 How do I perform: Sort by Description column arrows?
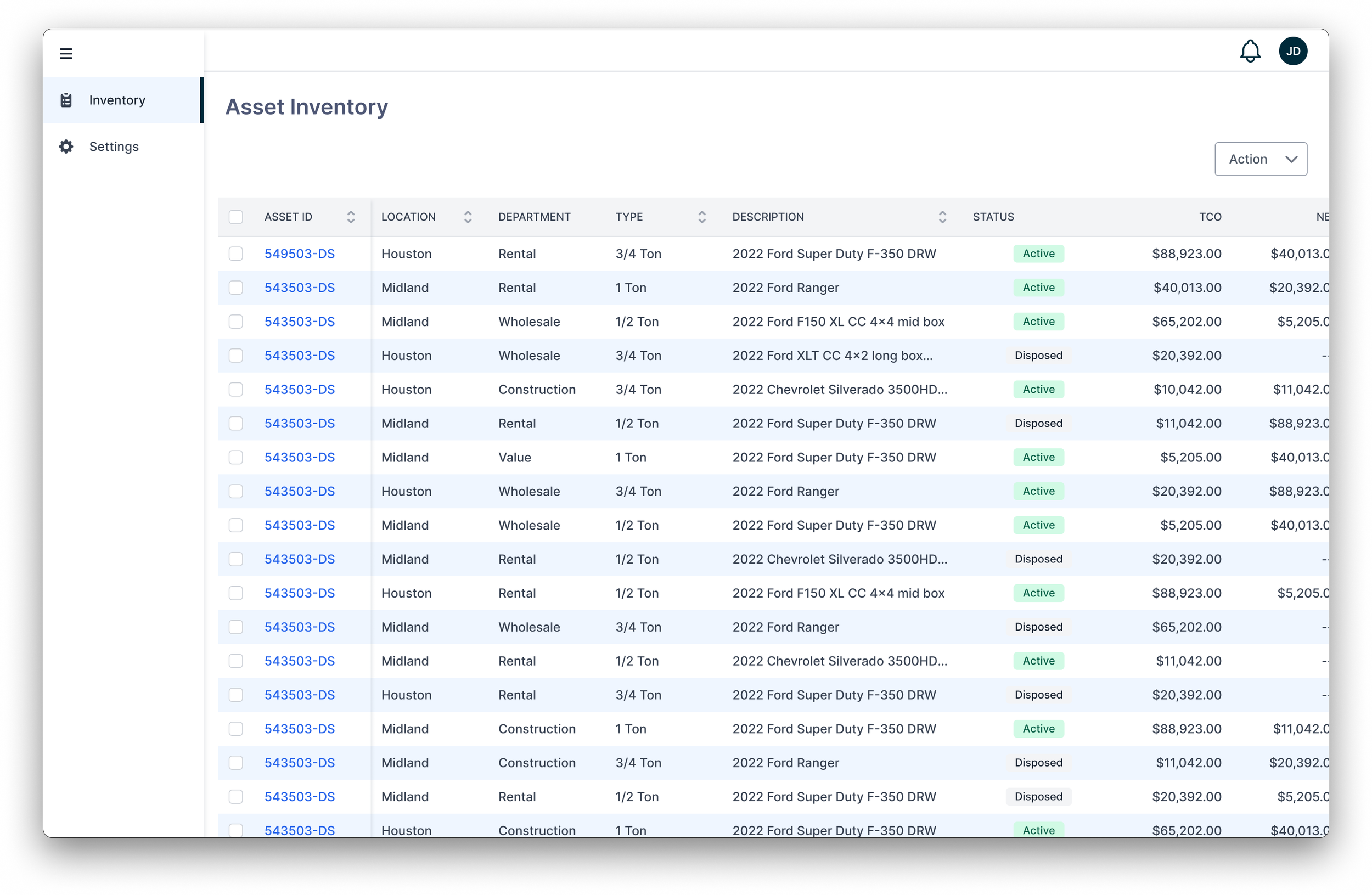(942, 217)
